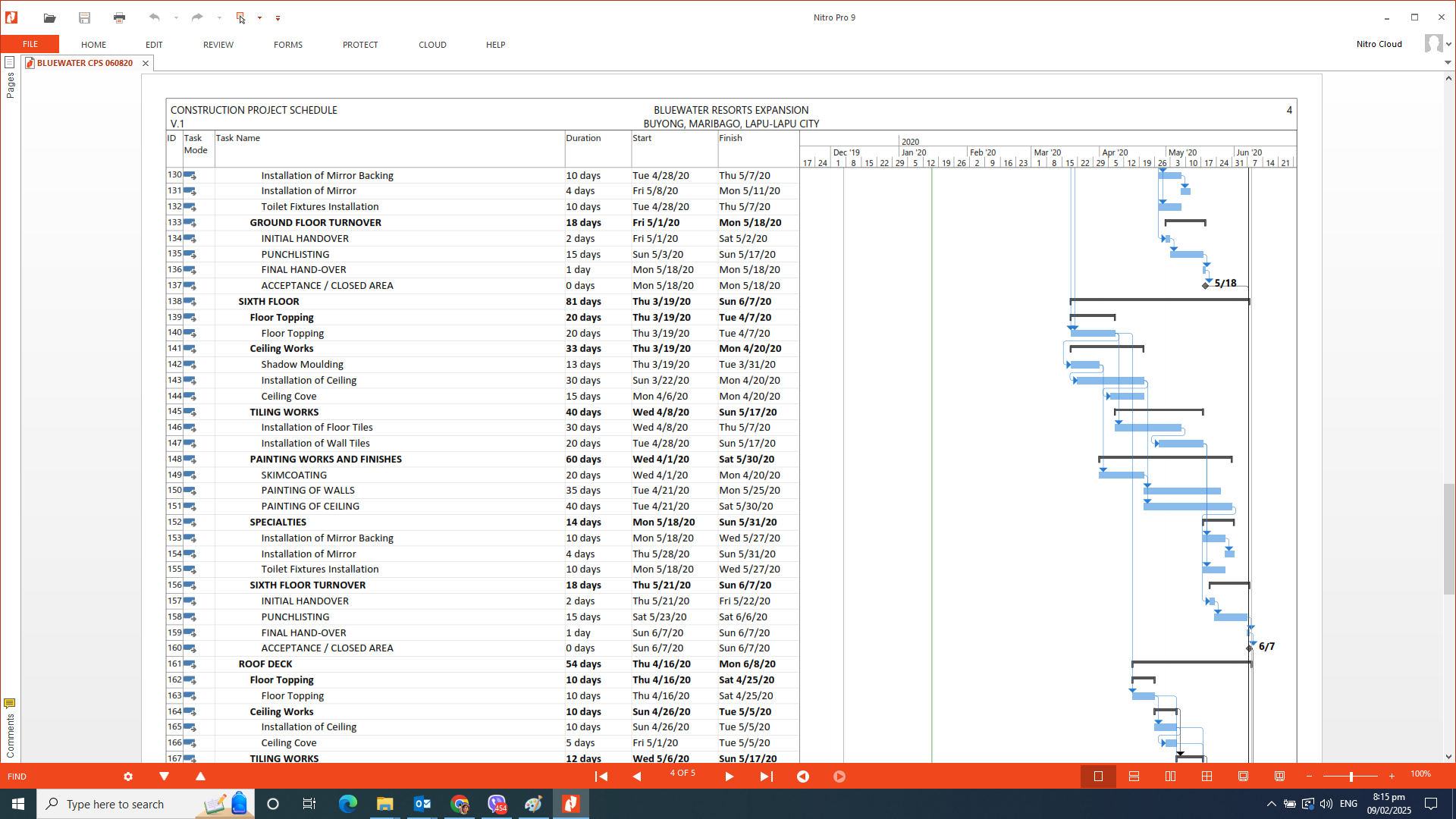The height and width of the screenshot is (819, 1456).
Task: Click the Open file folder icon
Action: (49, 17)
